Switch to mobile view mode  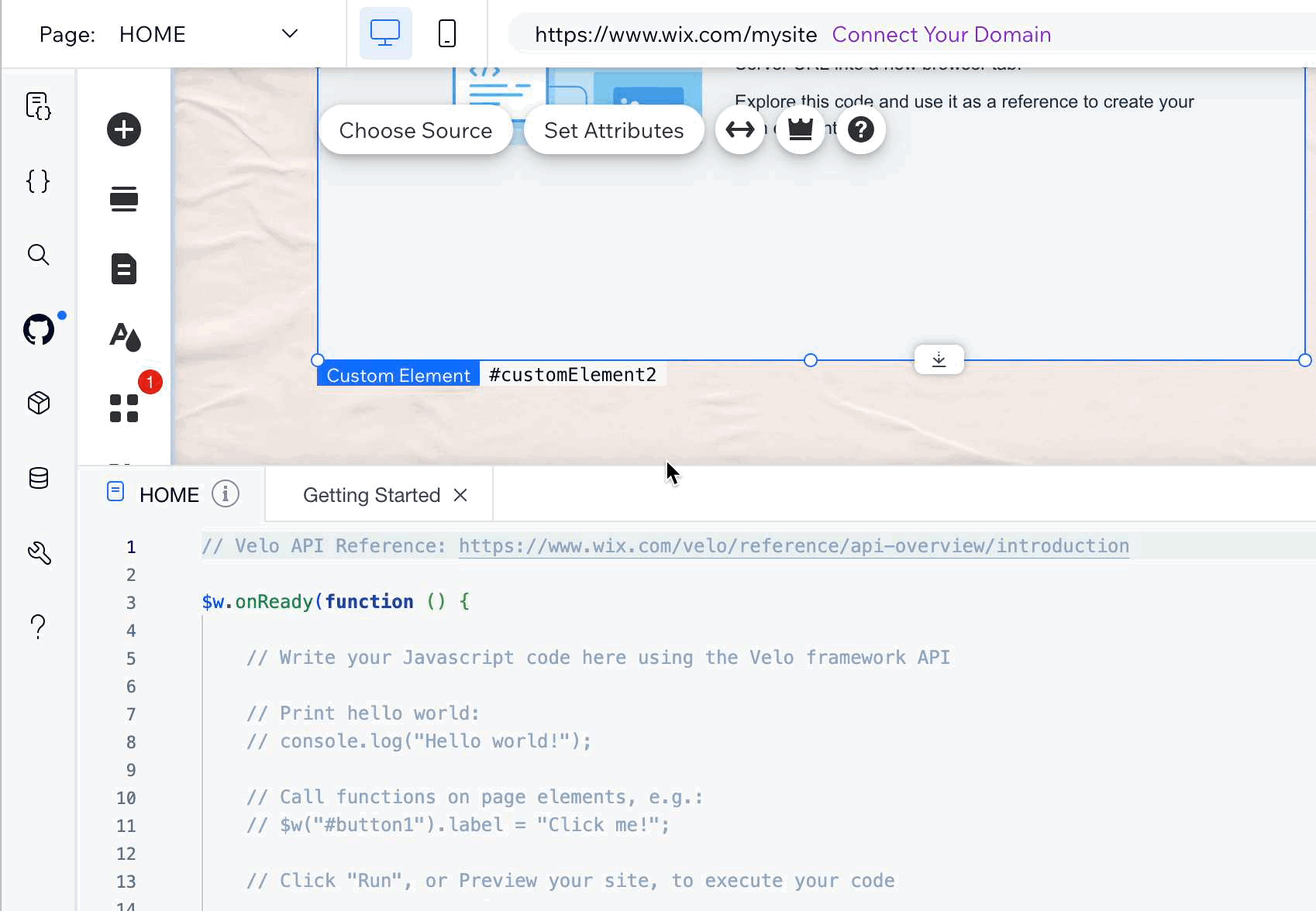coord(447,34)
